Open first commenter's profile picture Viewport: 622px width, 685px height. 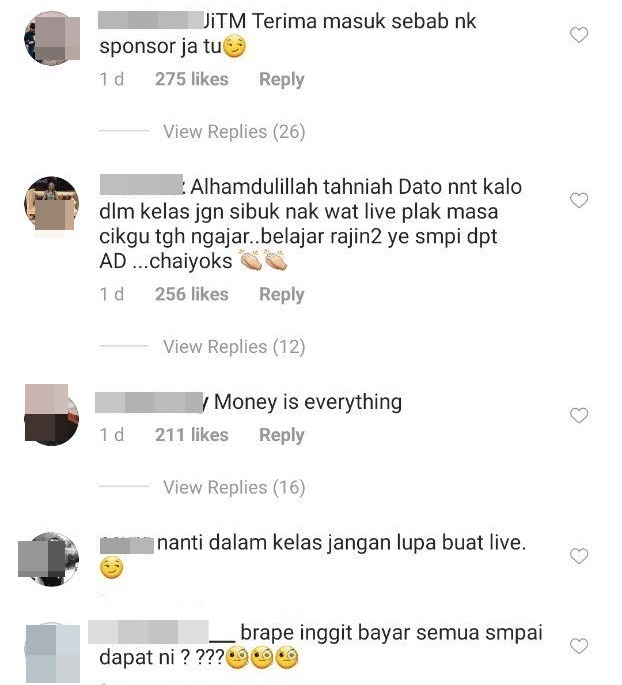pos(52,38)
